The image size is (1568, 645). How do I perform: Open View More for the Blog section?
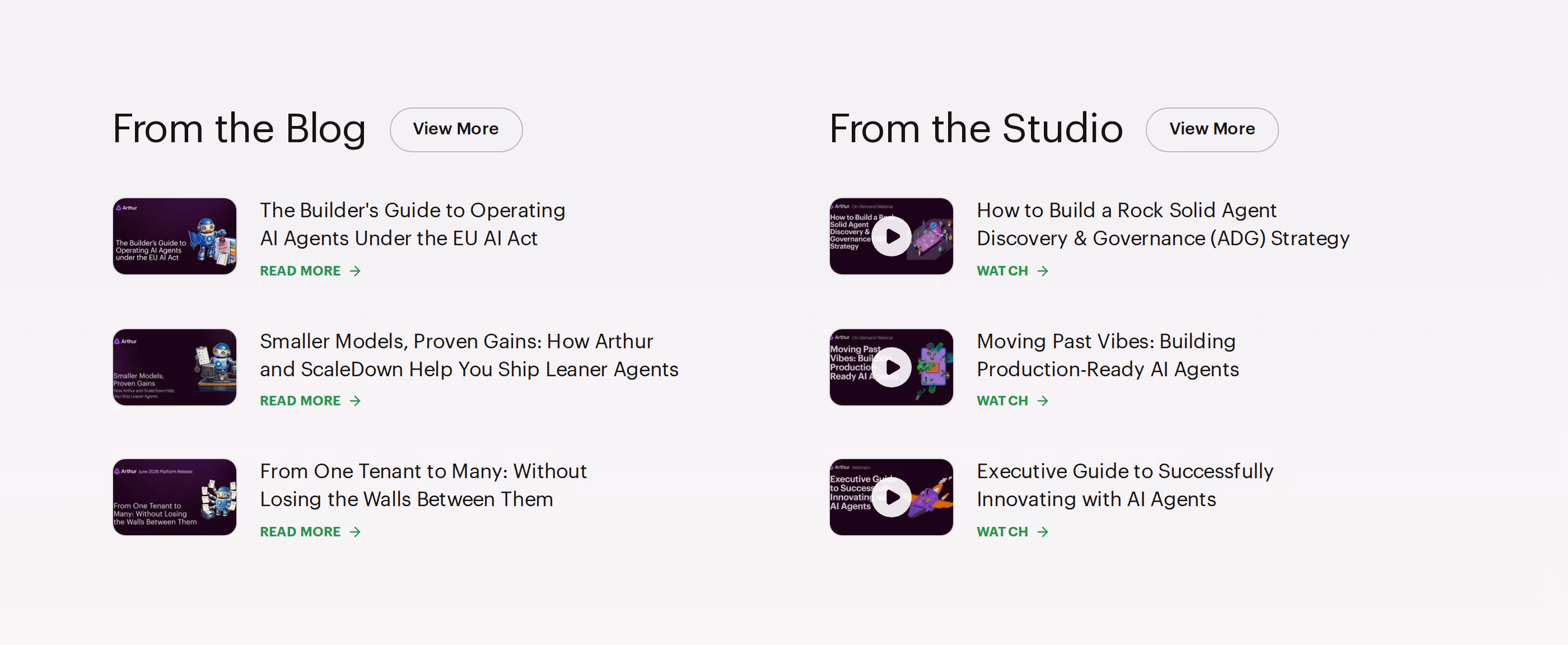(456, 129)
